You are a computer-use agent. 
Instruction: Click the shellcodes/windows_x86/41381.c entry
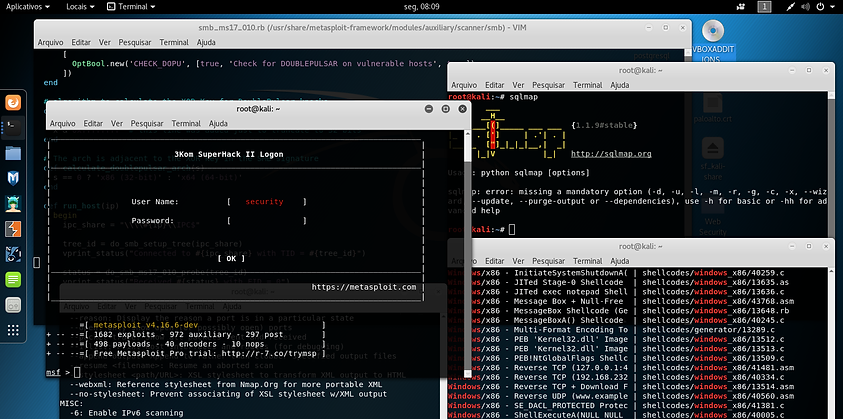point(713,406)
